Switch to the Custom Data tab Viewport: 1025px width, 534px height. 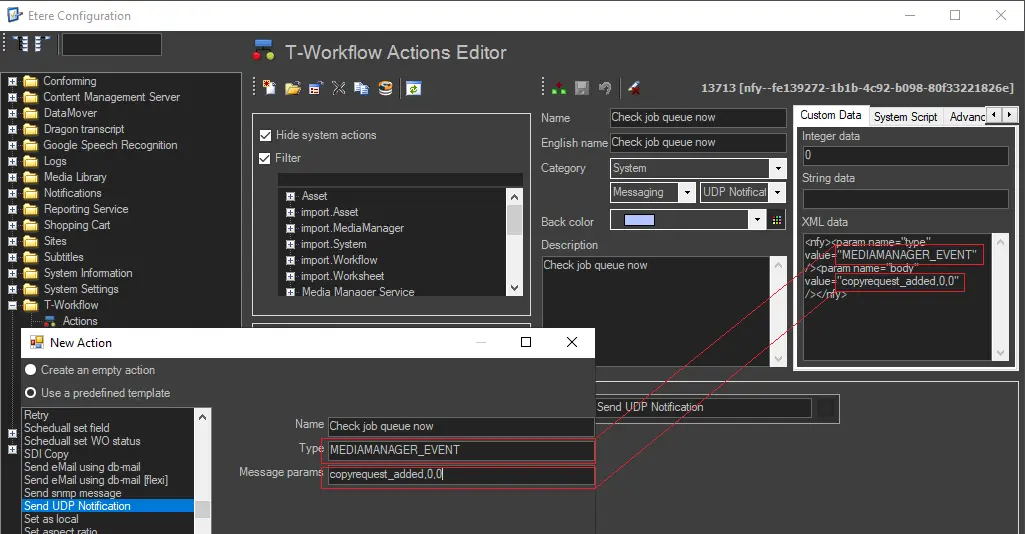[x=830, y=116]
